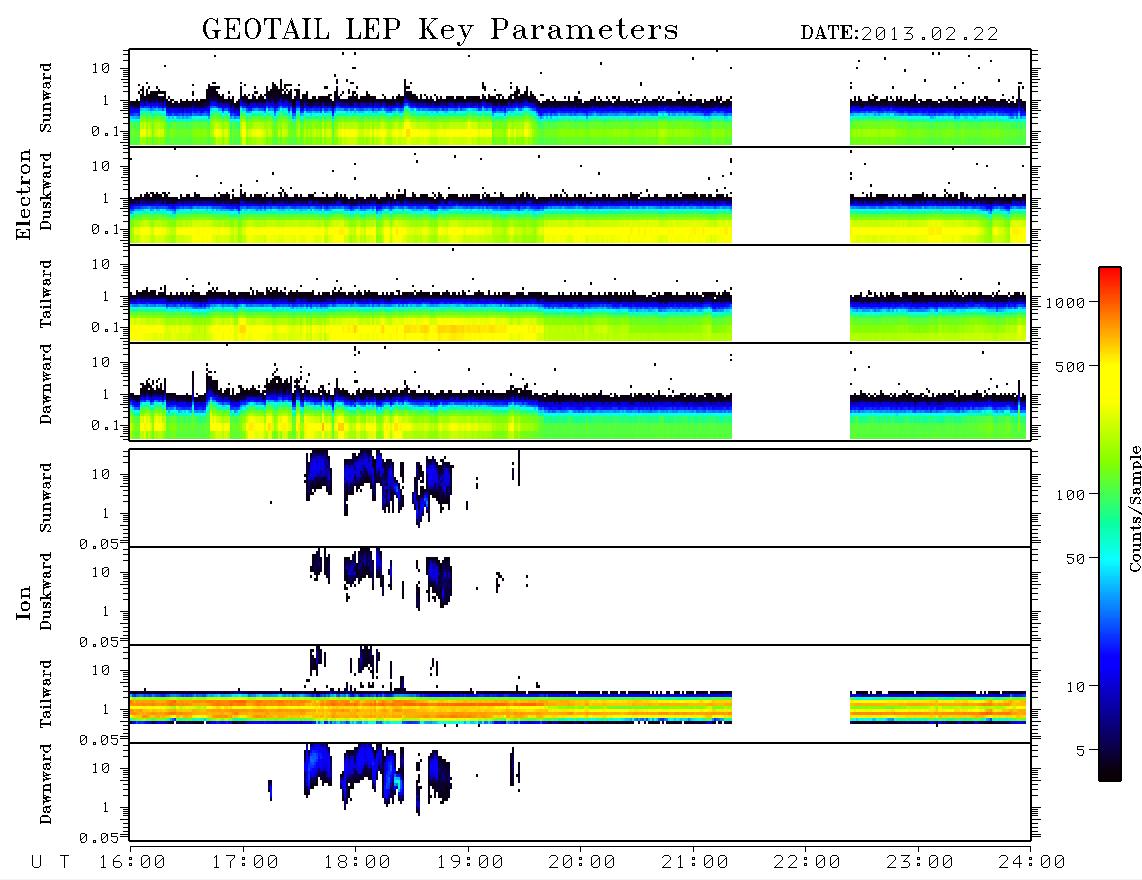Image resolution: width=1142 pixels, height=880 pixels.
Task: Click the Electron Sunward spectrogram plot
Action: (580, 98)
